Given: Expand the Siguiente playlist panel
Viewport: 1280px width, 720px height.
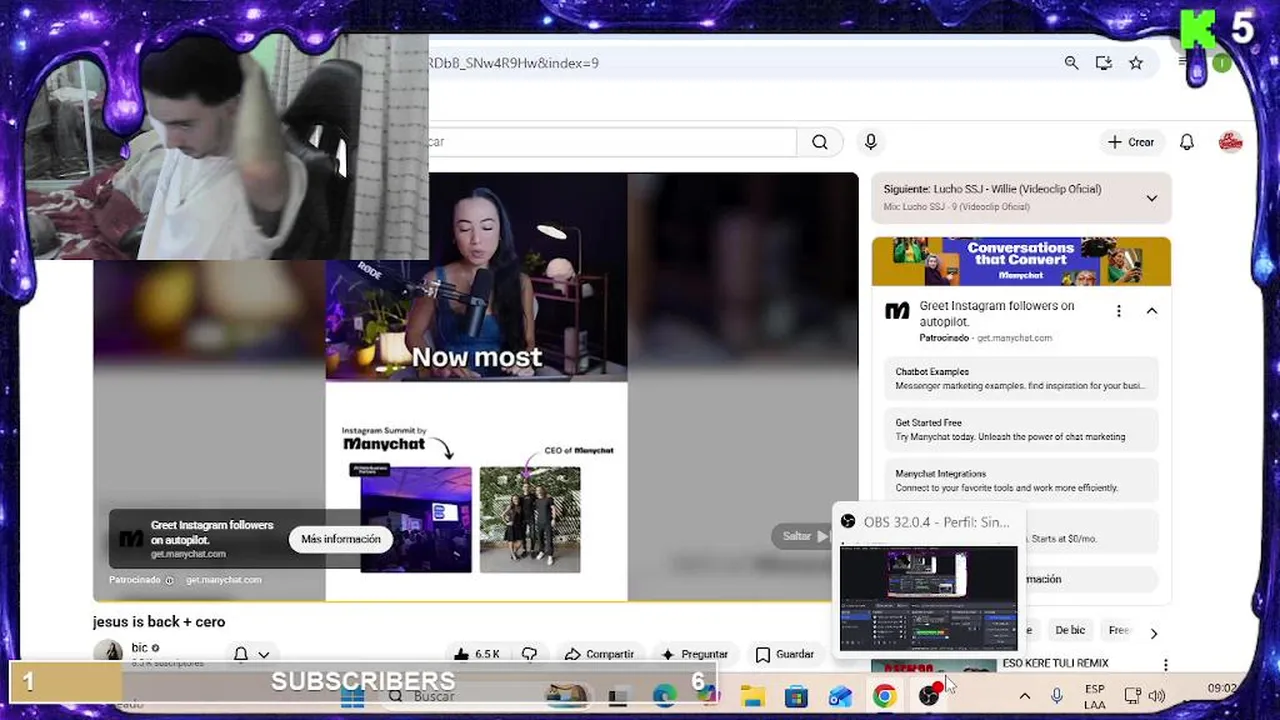Looking at the screenshot, I should (1151, 198).
